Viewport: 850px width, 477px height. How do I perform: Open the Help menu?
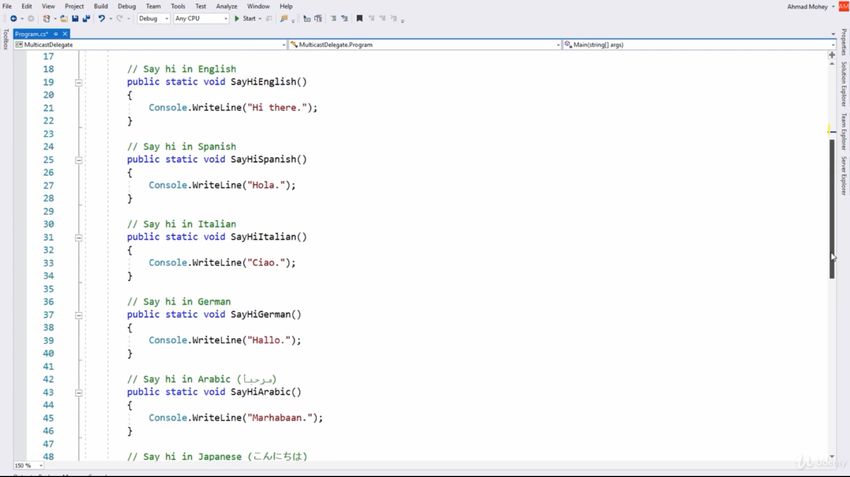point(286,6)
